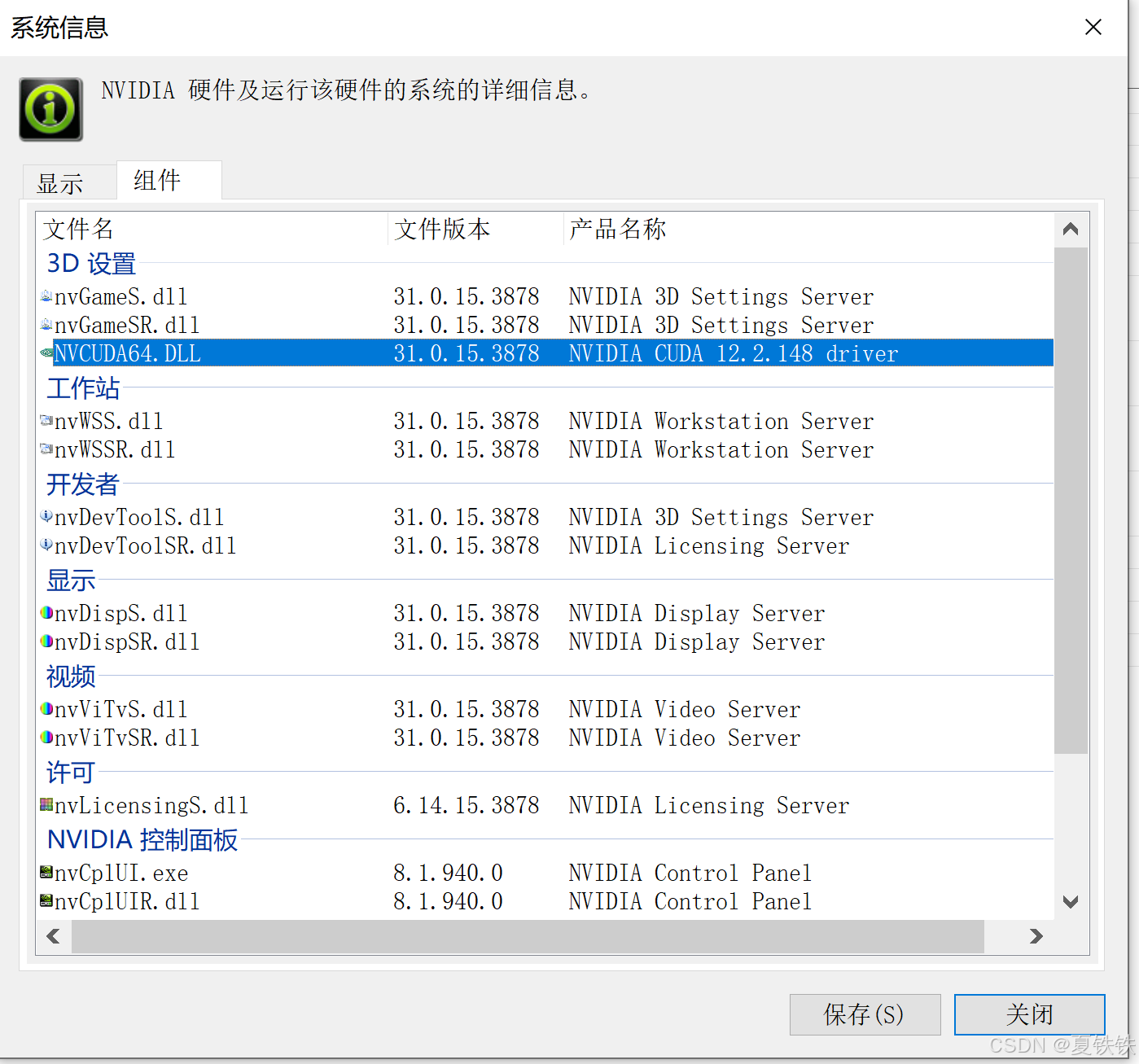Select the nvViTvS.dll file name
Screen dimensions: 1139x1064
point(121,709)
